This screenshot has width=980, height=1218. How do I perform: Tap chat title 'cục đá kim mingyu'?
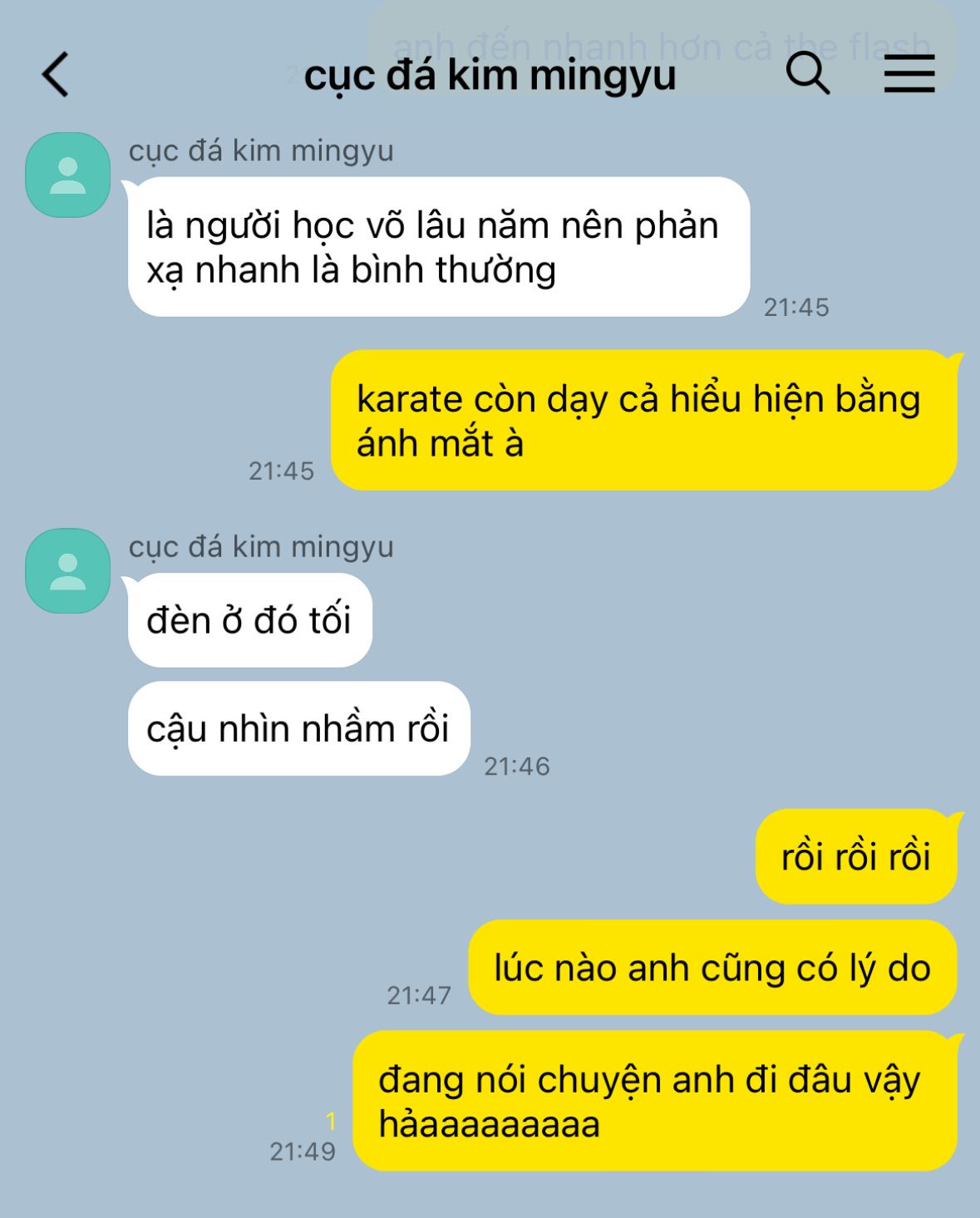coord(490,75)
